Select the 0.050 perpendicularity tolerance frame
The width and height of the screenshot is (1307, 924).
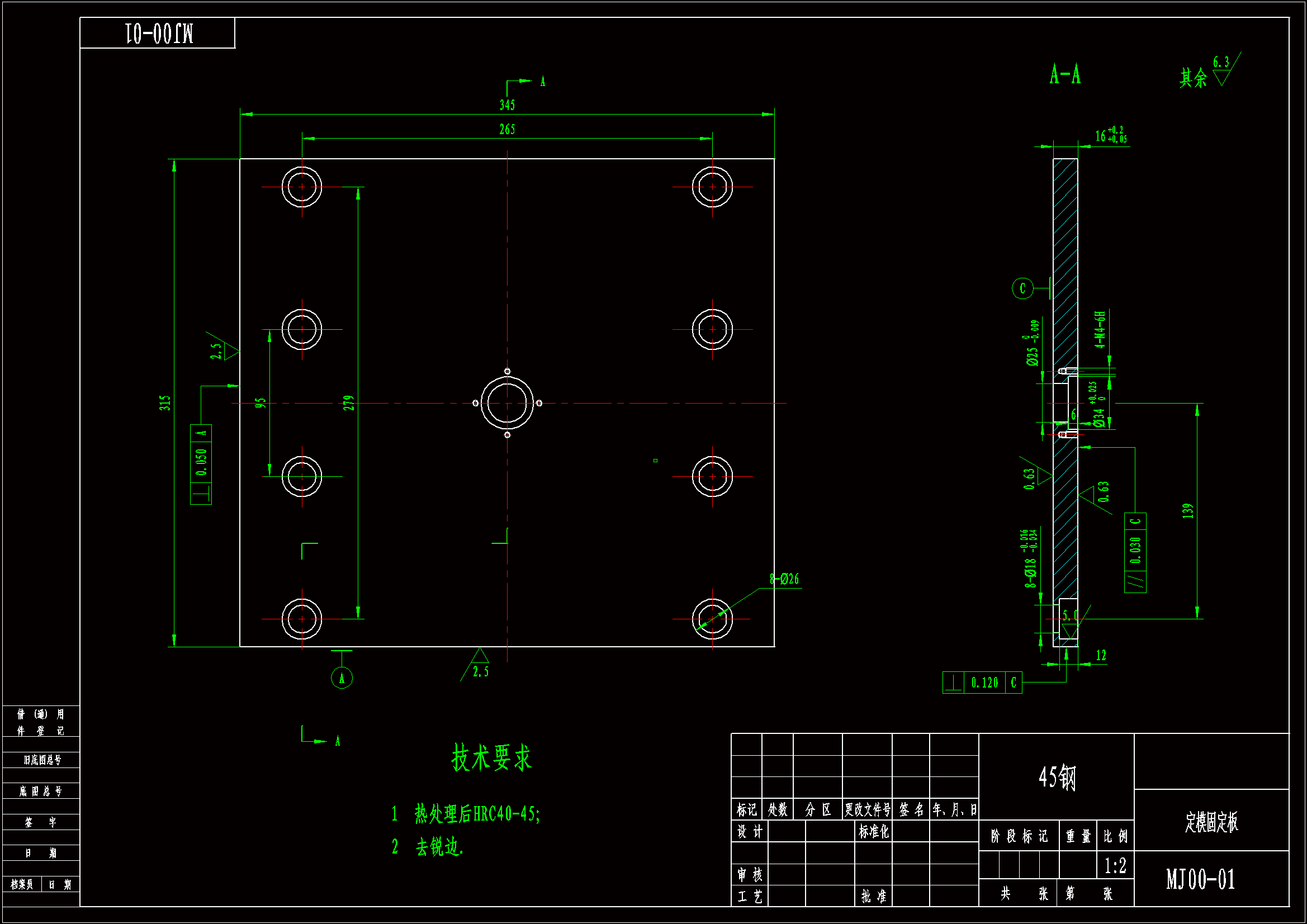201,464
